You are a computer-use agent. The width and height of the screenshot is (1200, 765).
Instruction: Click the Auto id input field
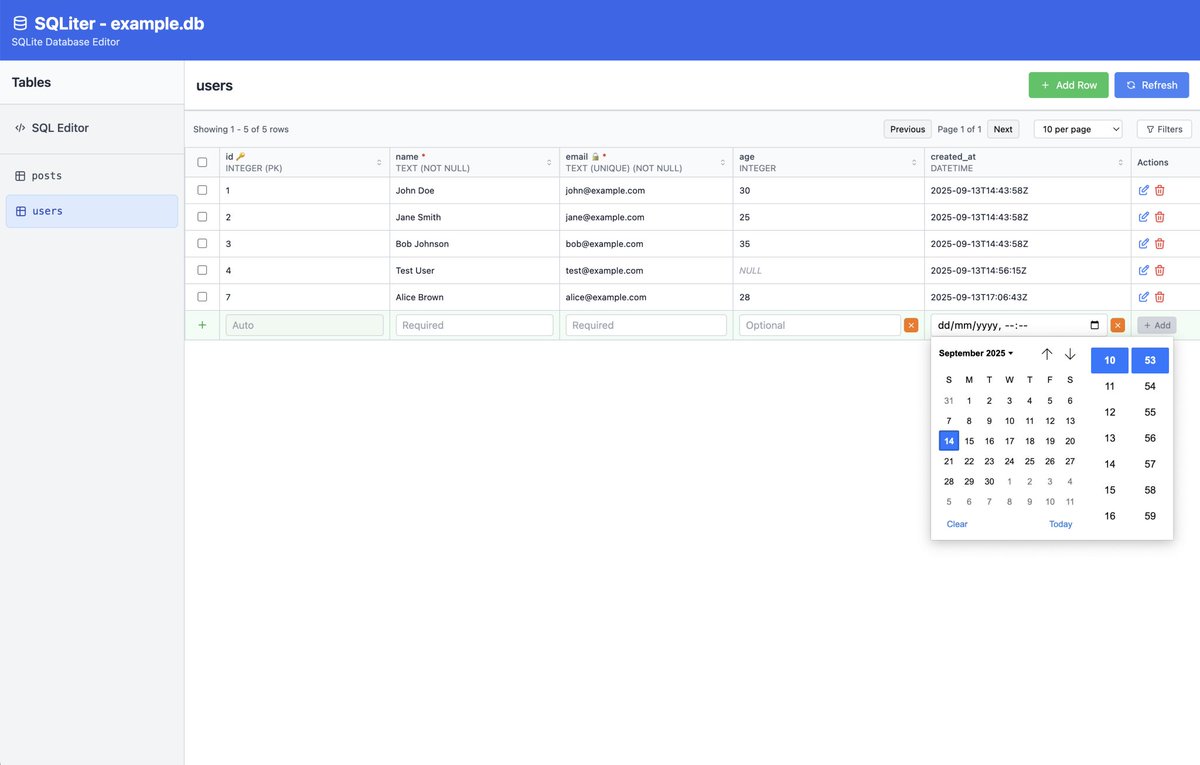pyautogui.click(x=305, y=325)
